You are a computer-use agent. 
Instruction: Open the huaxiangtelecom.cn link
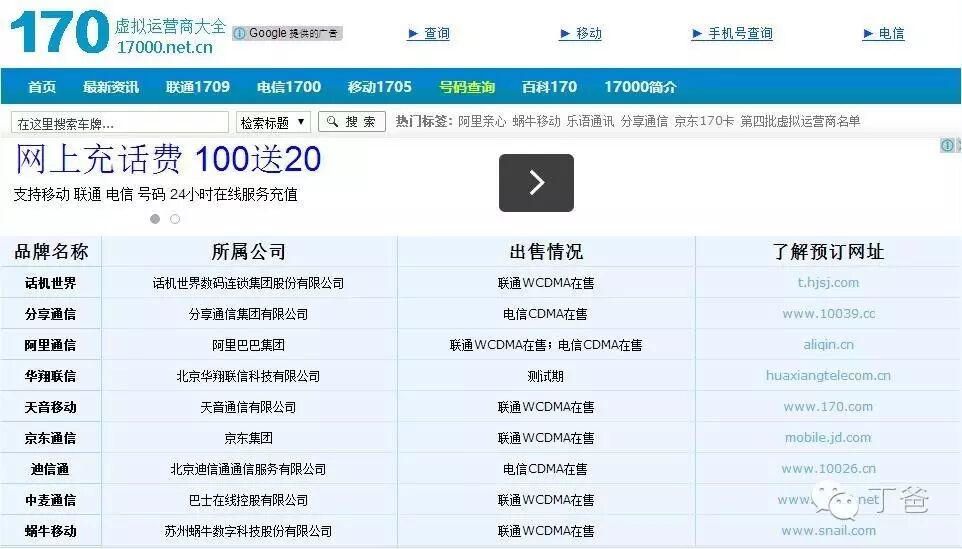828,375
